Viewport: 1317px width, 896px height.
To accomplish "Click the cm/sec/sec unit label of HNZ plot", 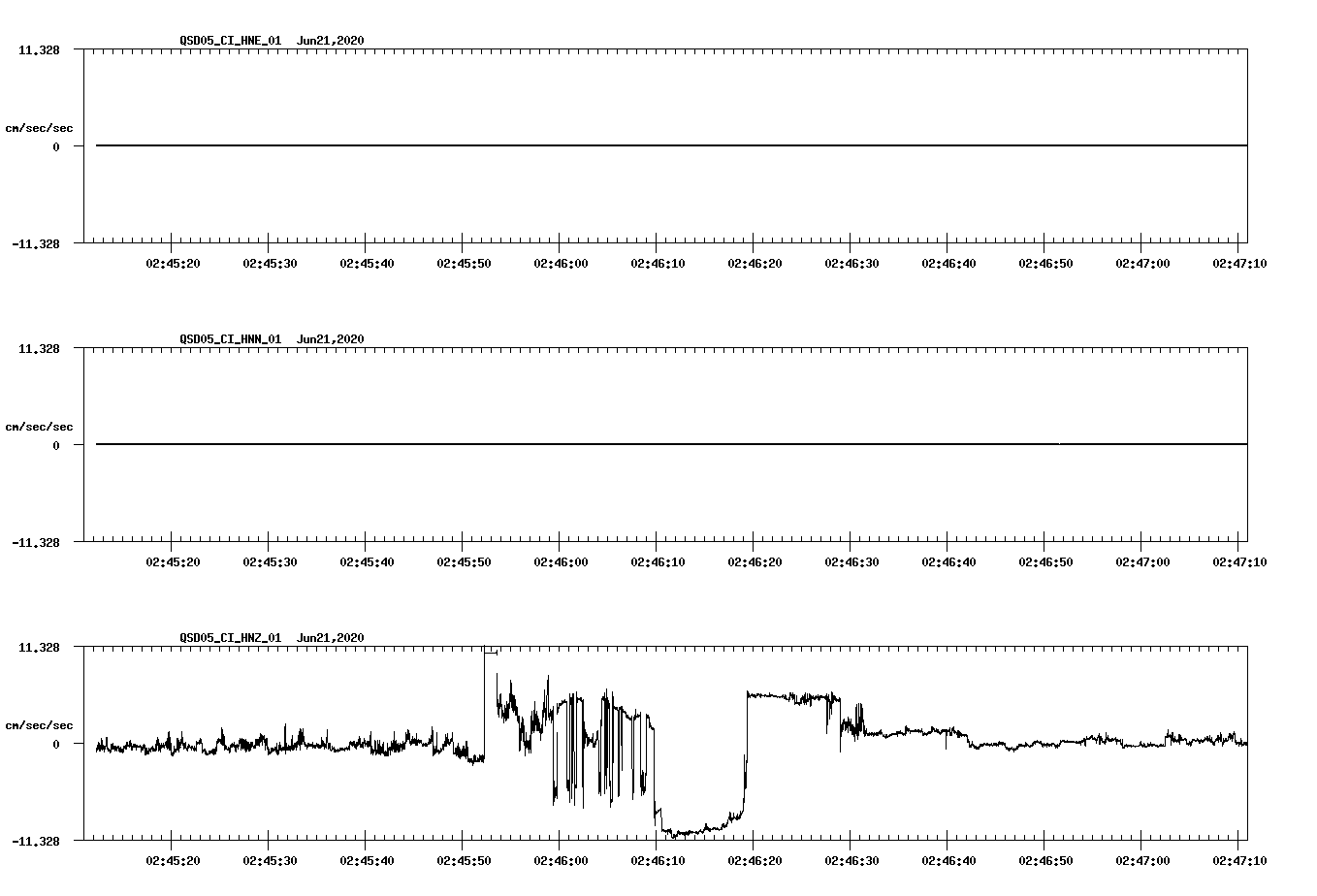I will click(x=39, y=725).
